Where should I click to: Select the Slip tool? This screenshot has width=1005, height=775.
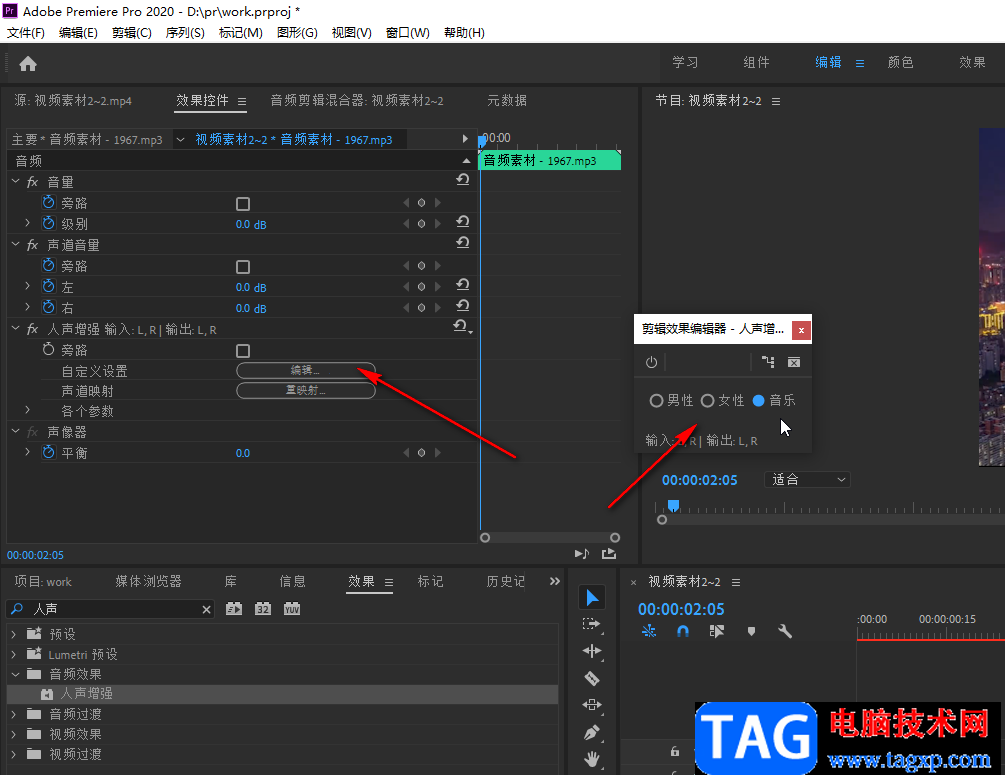pos(592,704)
